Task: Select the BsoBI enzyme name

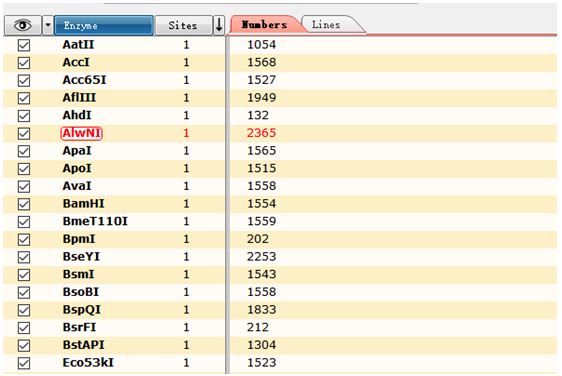Action: (x=81, y=292)
